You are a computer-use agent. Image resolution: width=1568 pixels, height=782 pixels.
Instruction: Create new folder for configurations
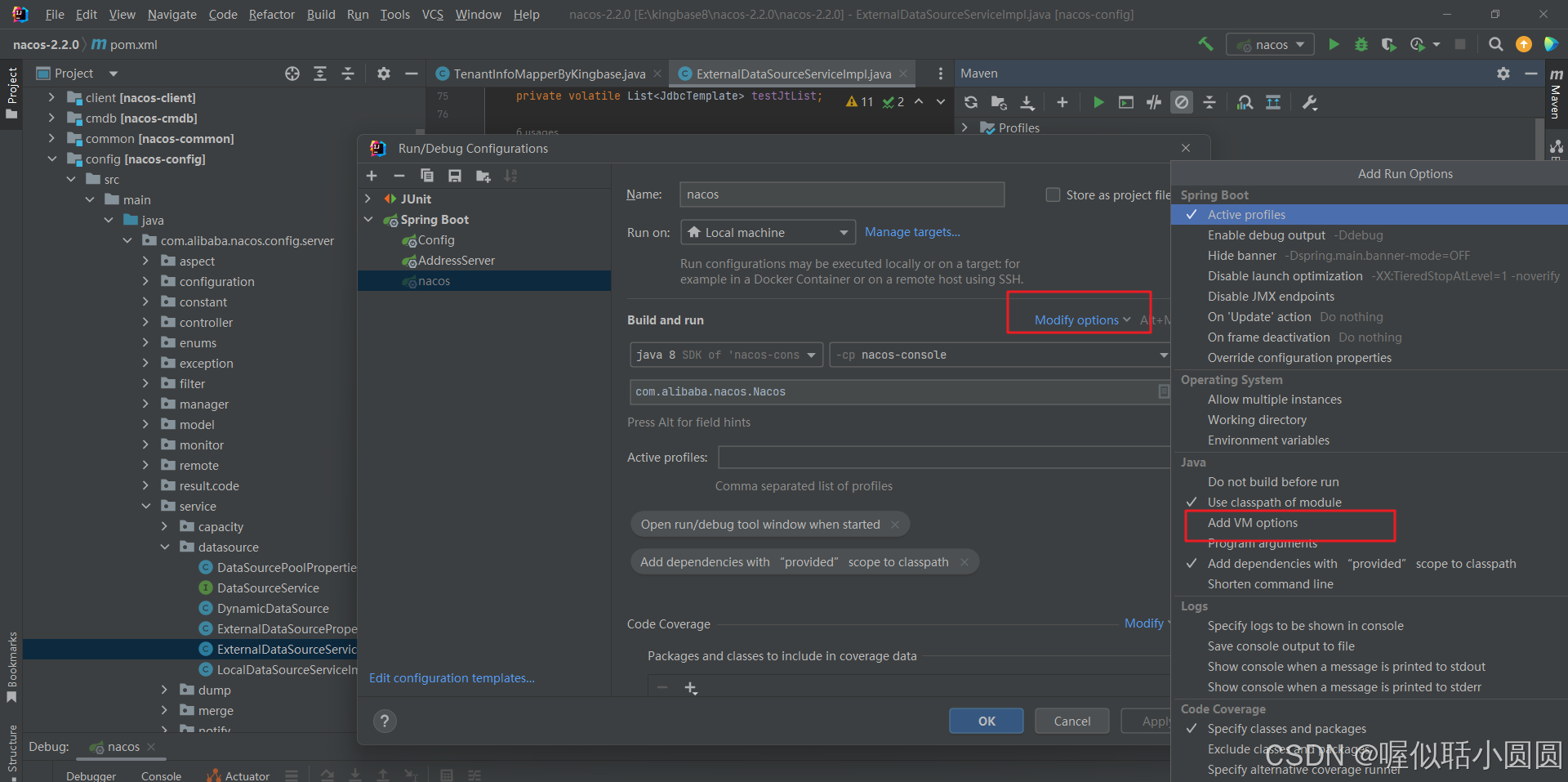[x=483, y=176]
